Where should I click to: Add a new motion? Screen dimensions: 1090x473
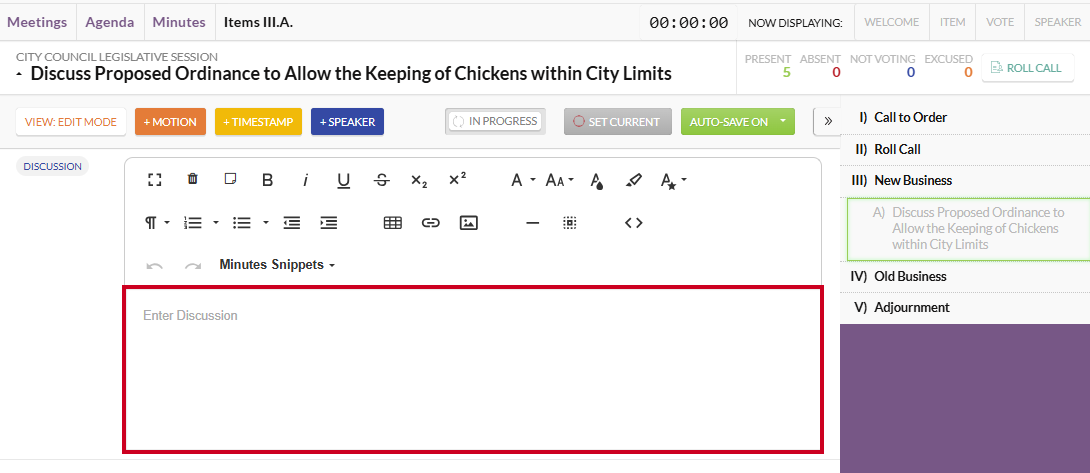tap(170, 122)
